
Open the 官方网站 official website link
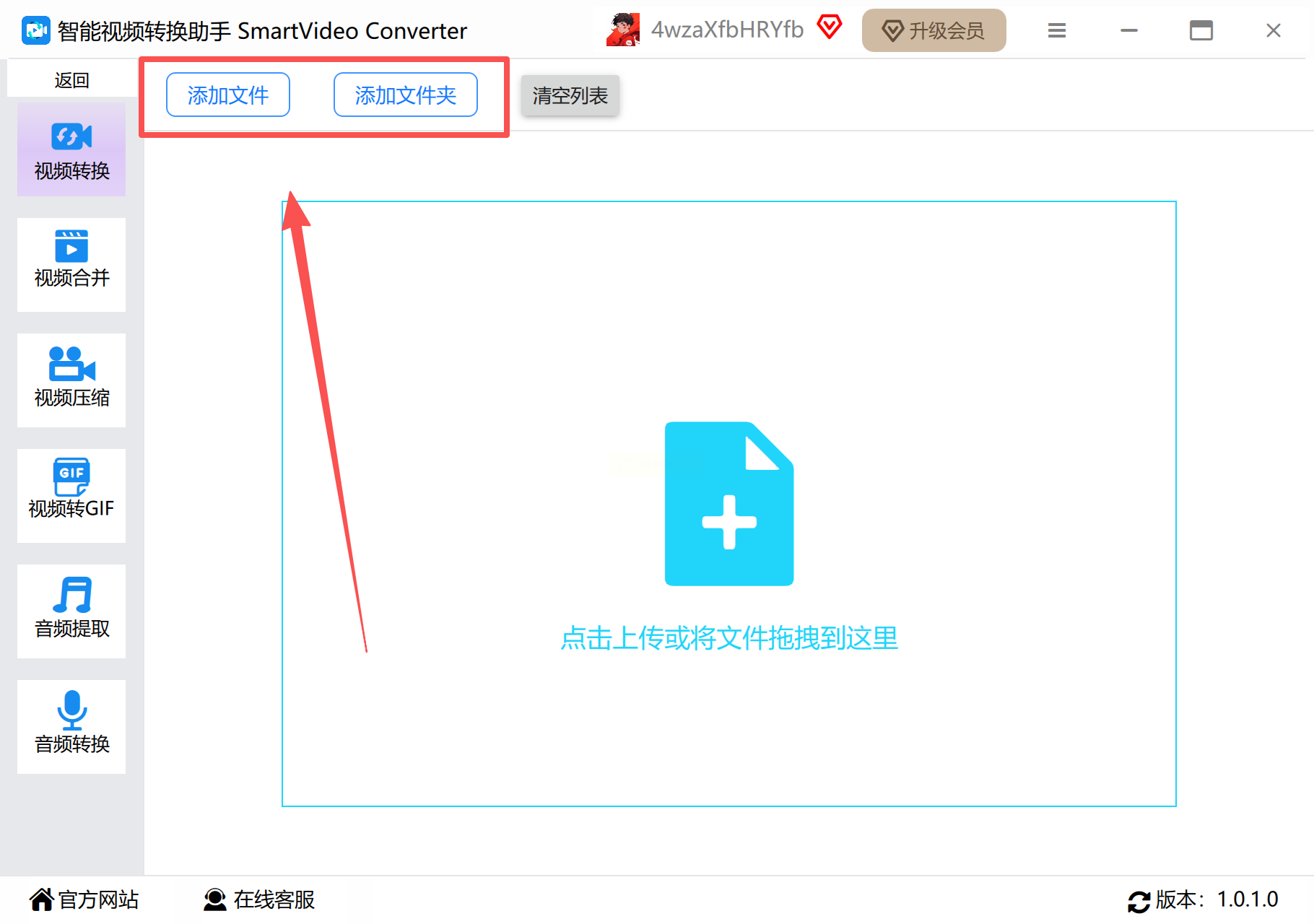(x=84, y=899)
